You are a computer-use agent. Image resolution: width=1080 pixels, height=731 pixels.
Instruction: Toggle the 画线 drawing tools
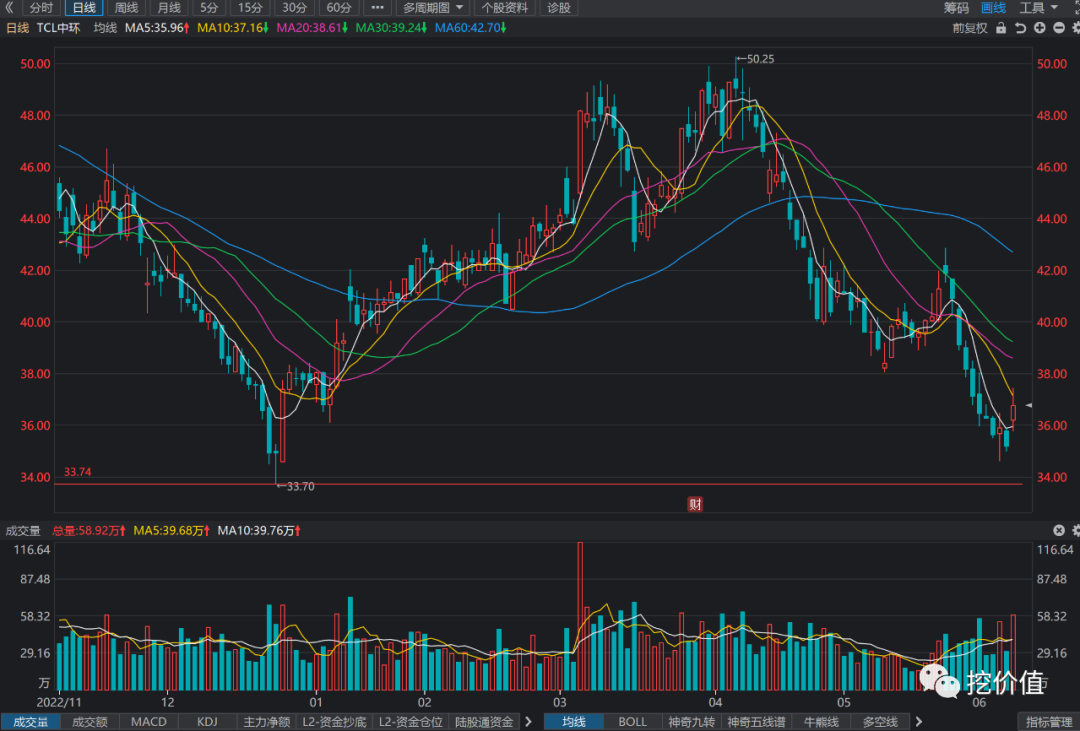tap(993, 8)
